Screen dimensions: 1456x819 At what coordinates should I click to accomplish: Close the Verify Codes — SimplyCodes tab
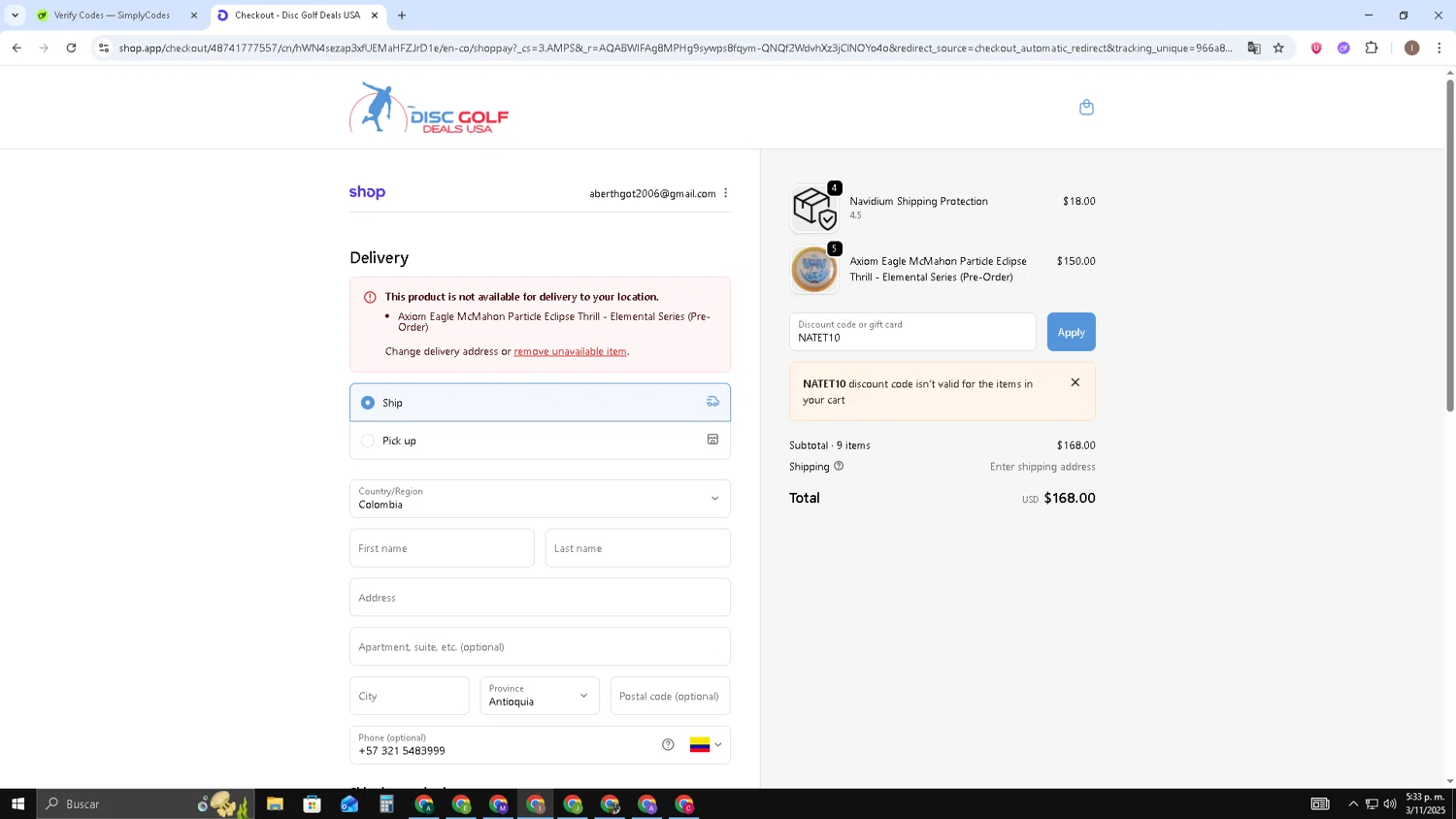(193, 16)
